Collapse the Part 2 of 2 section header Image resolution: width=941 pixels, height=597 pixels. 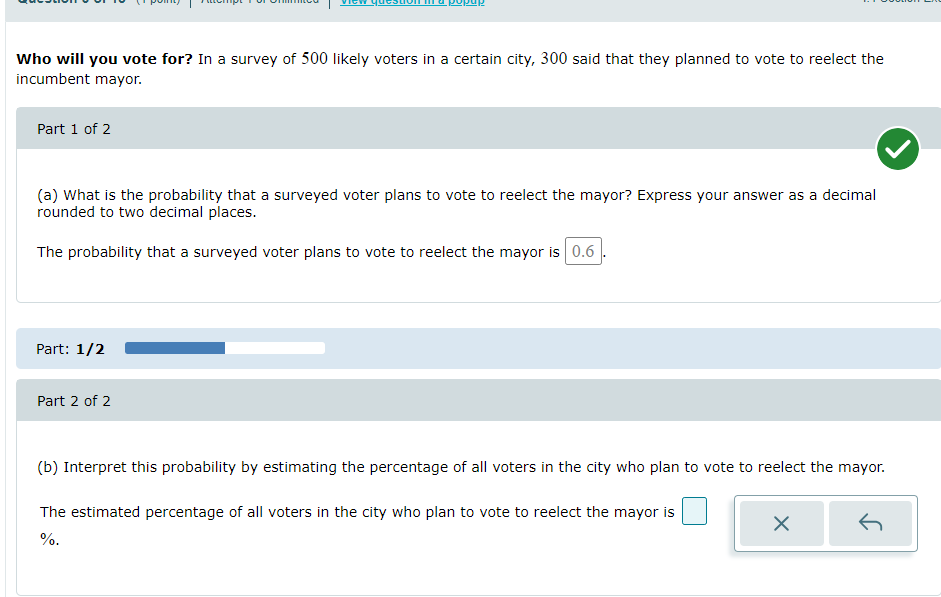tap(74, 400)
